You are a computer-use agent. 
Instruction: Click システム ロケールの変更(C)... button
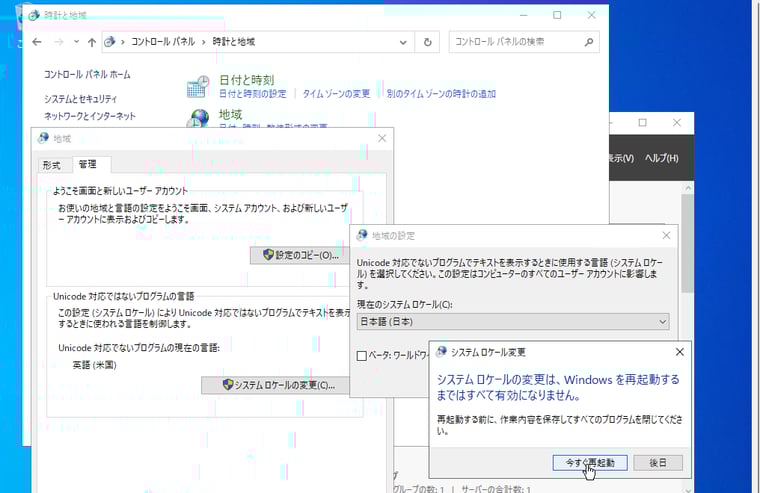point(275,385)
